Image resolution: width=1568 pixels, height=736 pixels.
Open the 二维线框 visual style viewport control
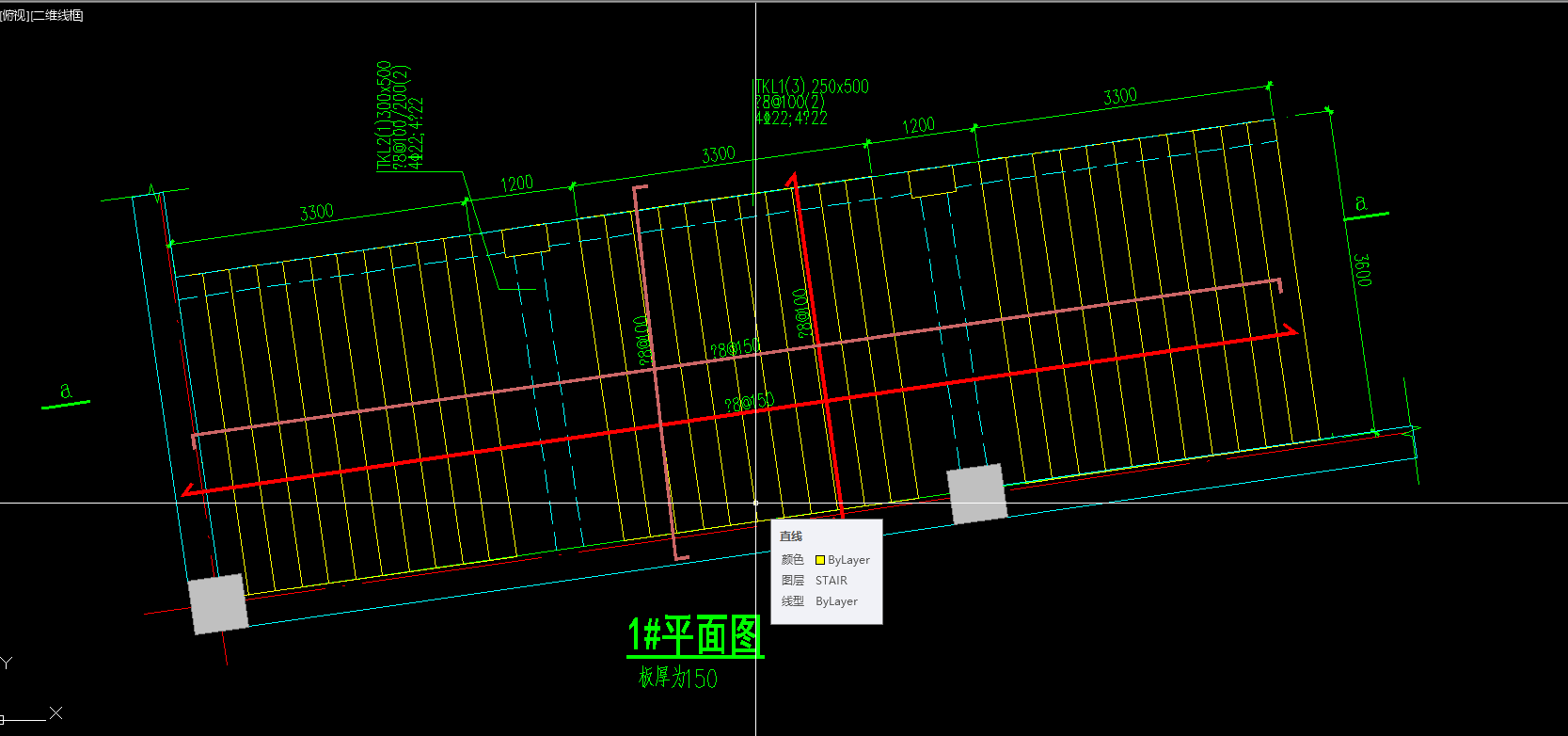tap(58, 15)
